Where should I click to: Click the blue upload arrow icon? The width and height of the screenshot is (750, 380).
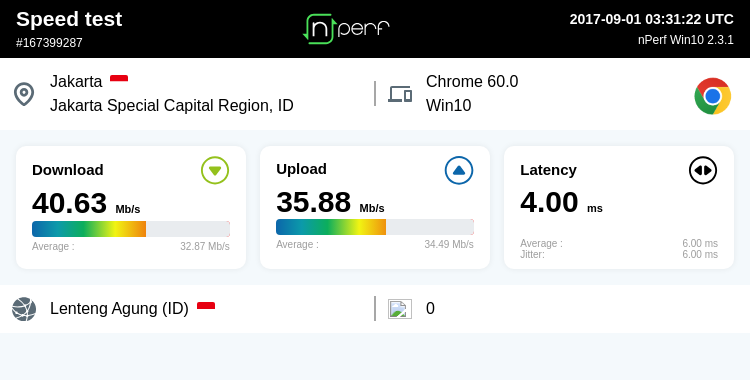[459, 170]
